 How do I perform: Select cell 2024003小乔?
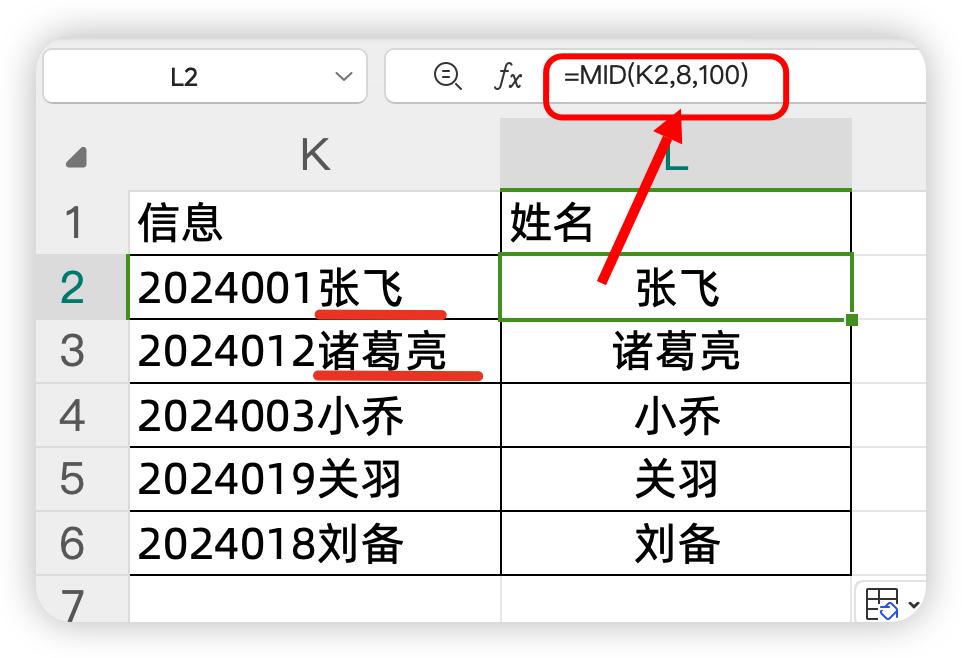pyautogui.click(x=315, y=416)
